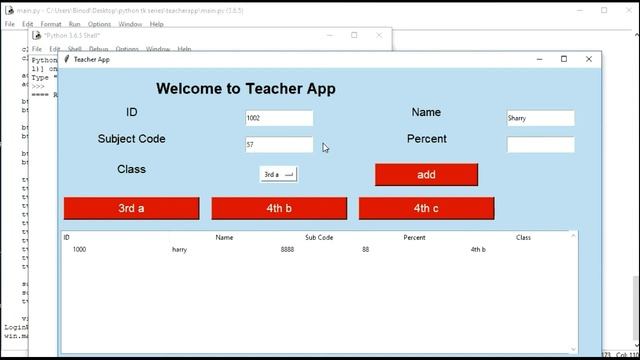Click the table scrollbar down arrow
The width and height of the screenshot is (640, 360).
coord(573,349)
